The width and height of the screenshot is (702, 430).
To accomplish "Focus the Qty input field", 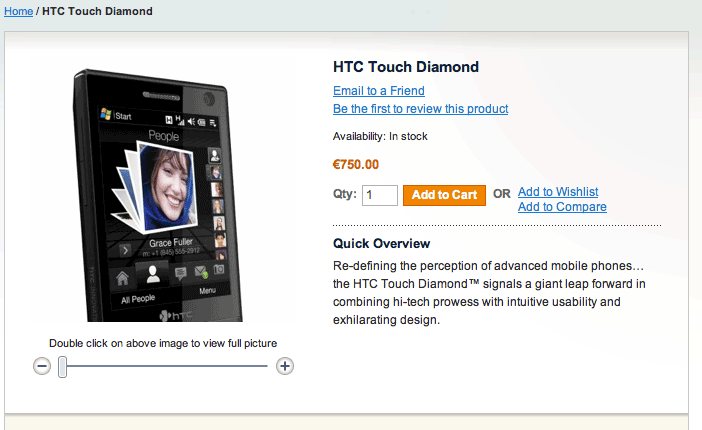I will 380,195.
